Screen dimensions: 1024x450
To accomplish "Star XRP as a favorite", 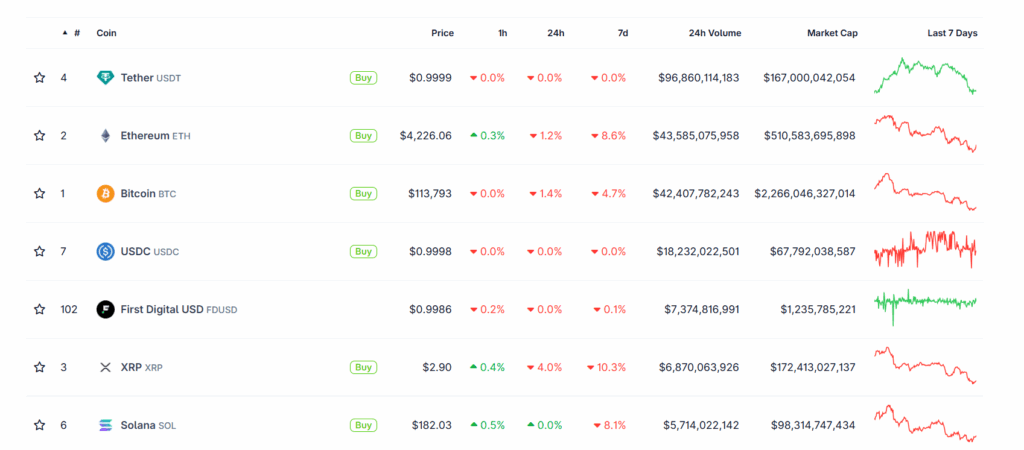I will (39, 367).
